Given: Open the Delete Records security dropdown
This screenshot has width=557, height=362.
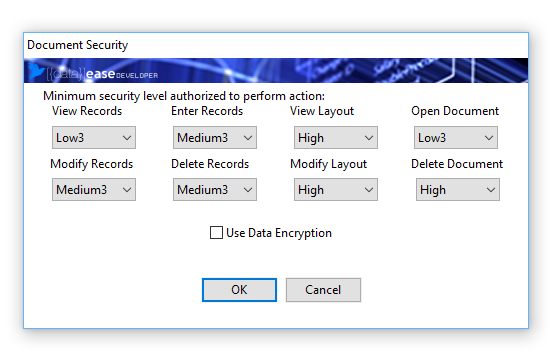Looking at the screenshot, I should [215, 190].
